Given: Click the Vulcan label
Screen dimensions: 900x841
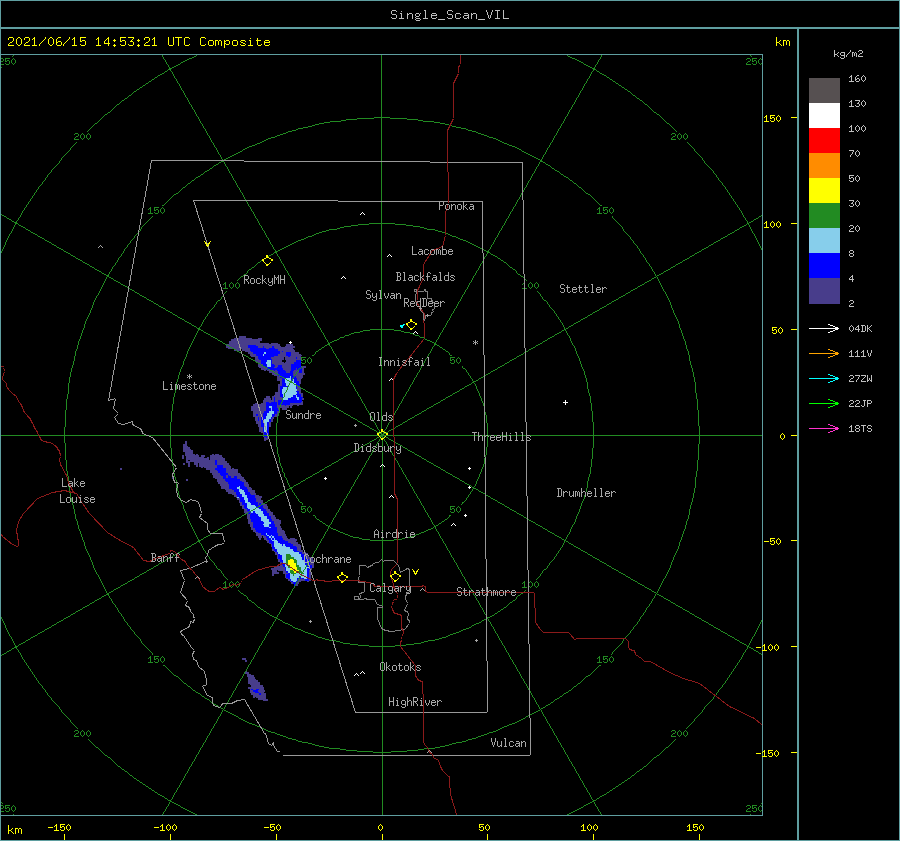Looking at the screenshot, I should click(509, 743).
